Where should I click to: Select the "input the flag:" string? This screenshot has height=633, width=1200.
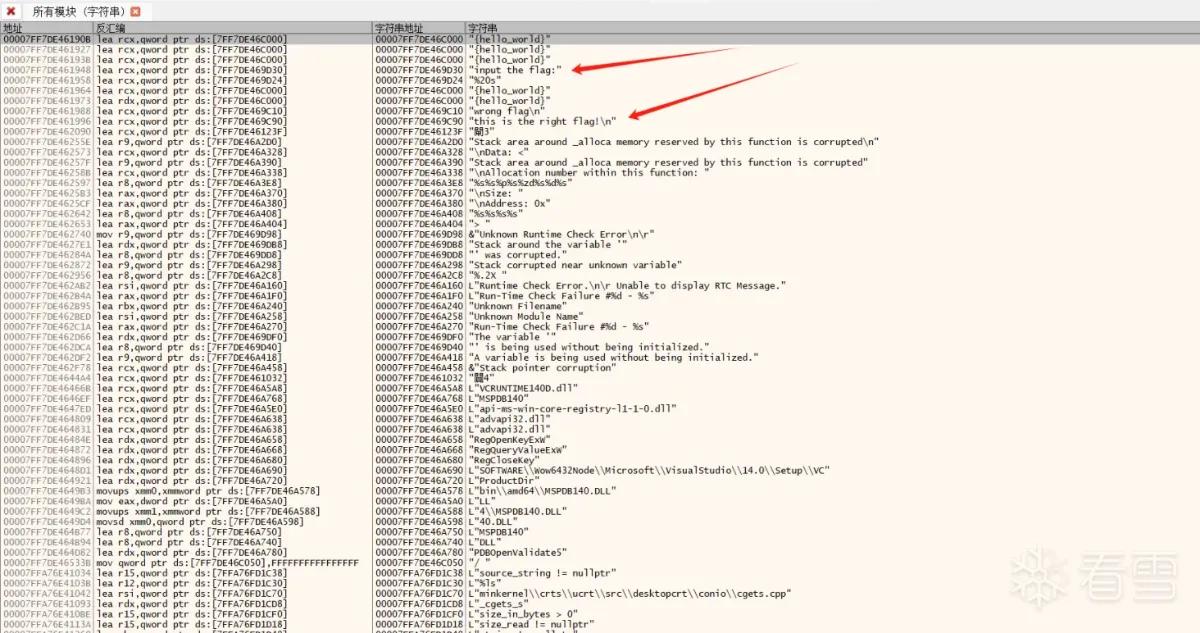515,70
